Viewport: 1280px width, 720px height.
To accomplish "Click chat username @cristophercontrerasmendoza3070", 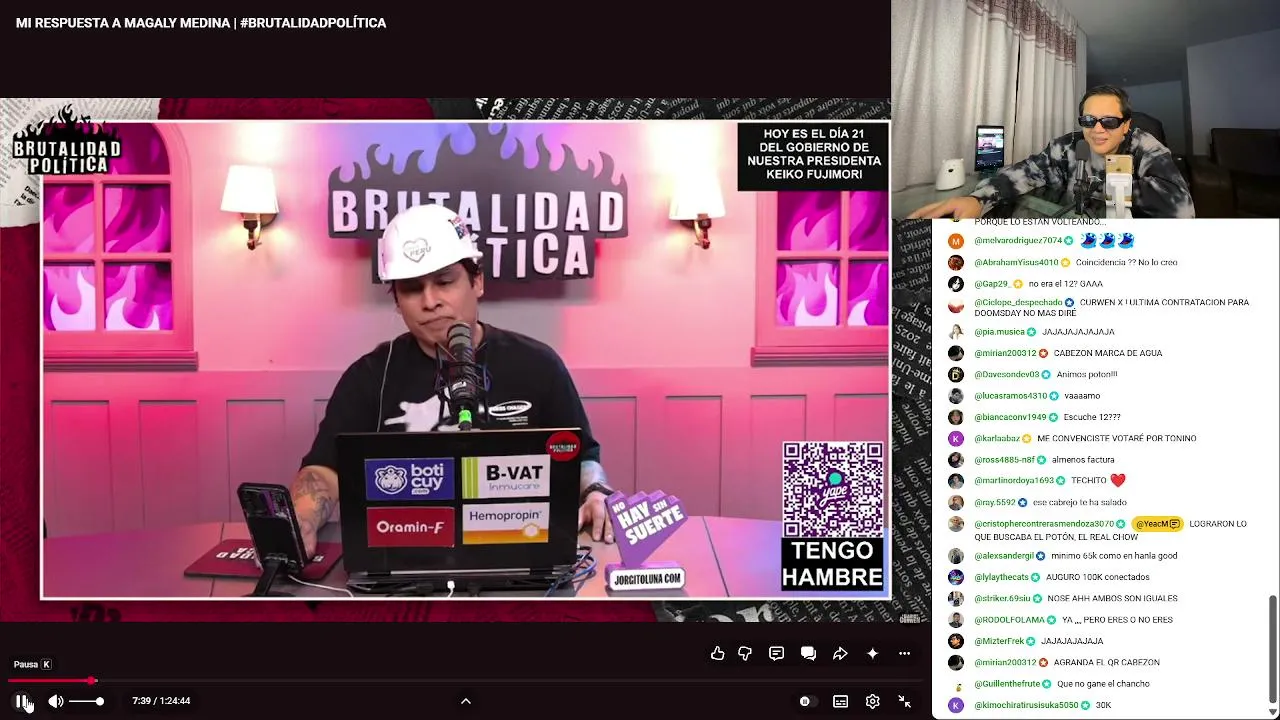I will pos(1044,524).
